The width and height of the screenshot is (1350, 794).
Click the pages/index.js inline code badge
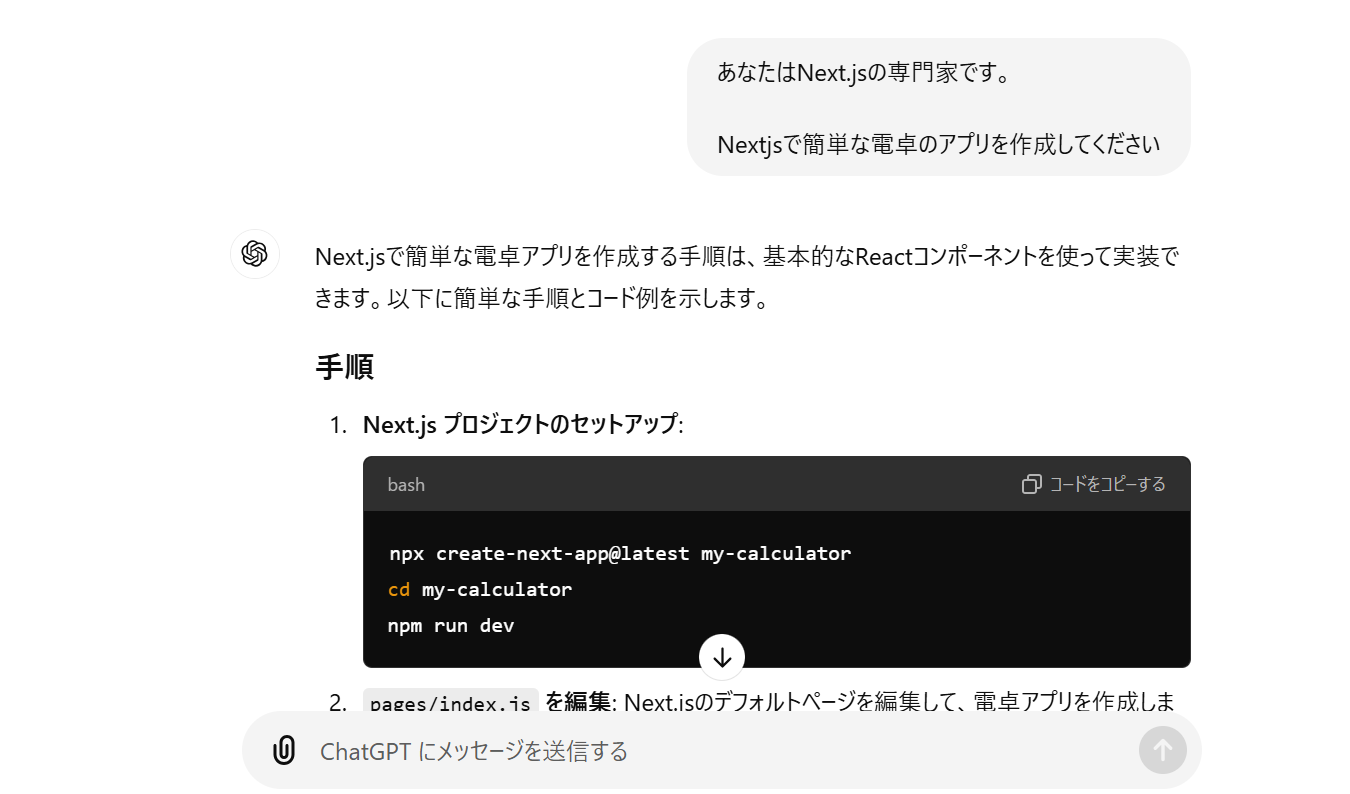tap(450, 702)
